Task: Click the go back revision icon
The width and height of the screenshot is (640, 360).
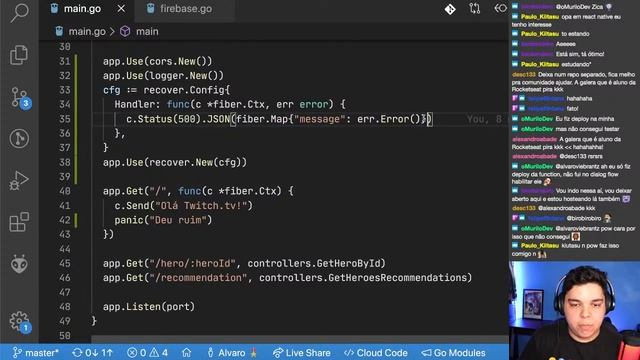Action: (500, 9)
